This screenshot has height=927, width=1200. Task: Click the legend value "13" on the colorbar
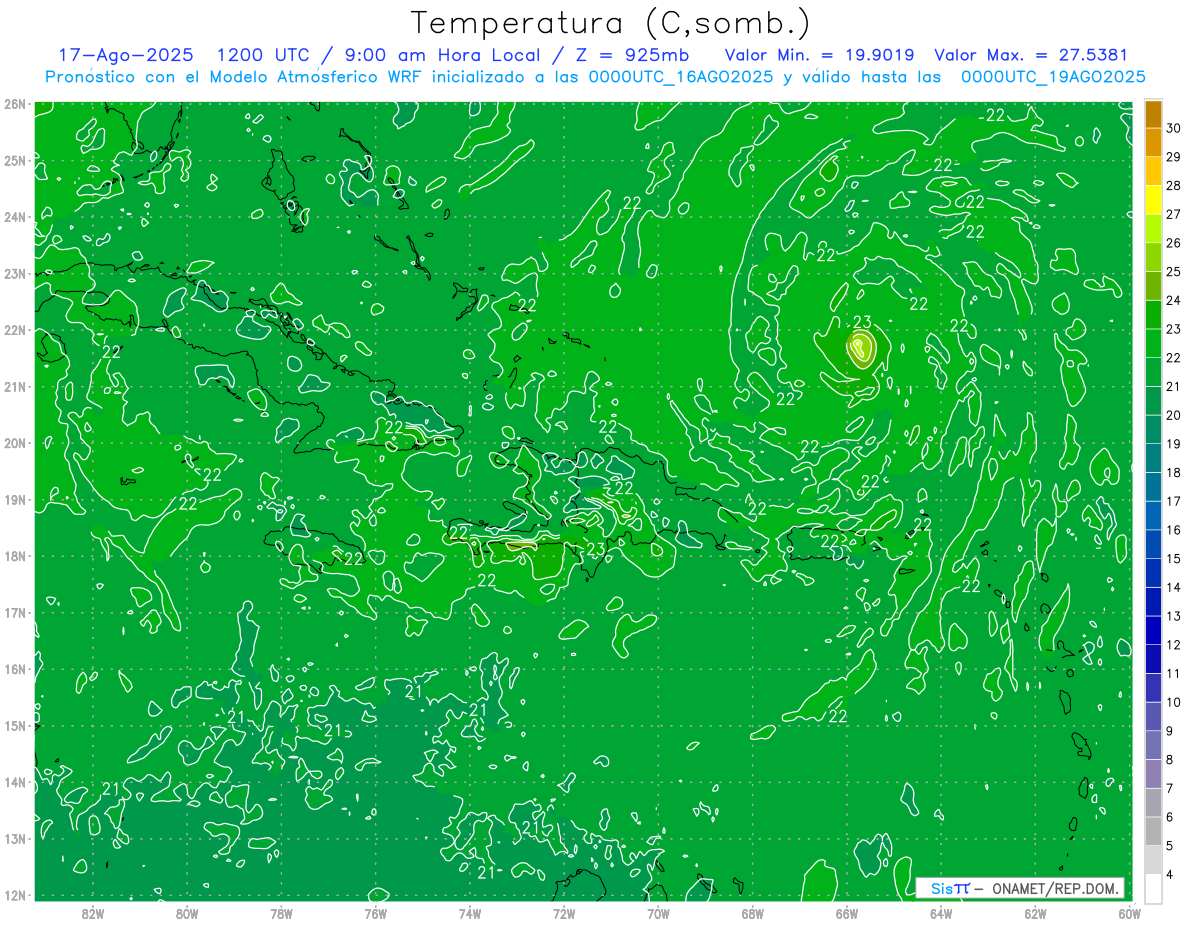[1174, 616]
